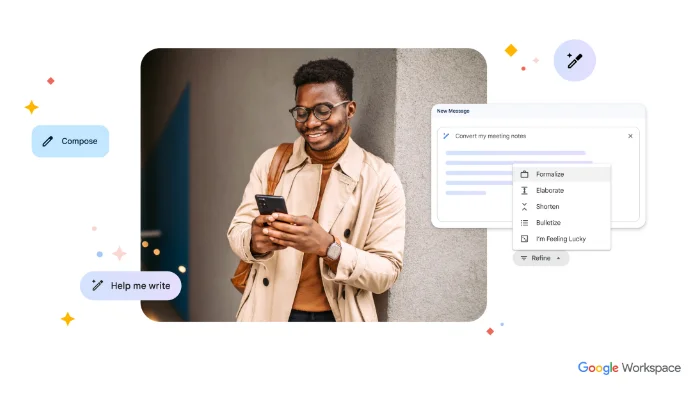Click the wand icon in prompt field

[446, 136]
